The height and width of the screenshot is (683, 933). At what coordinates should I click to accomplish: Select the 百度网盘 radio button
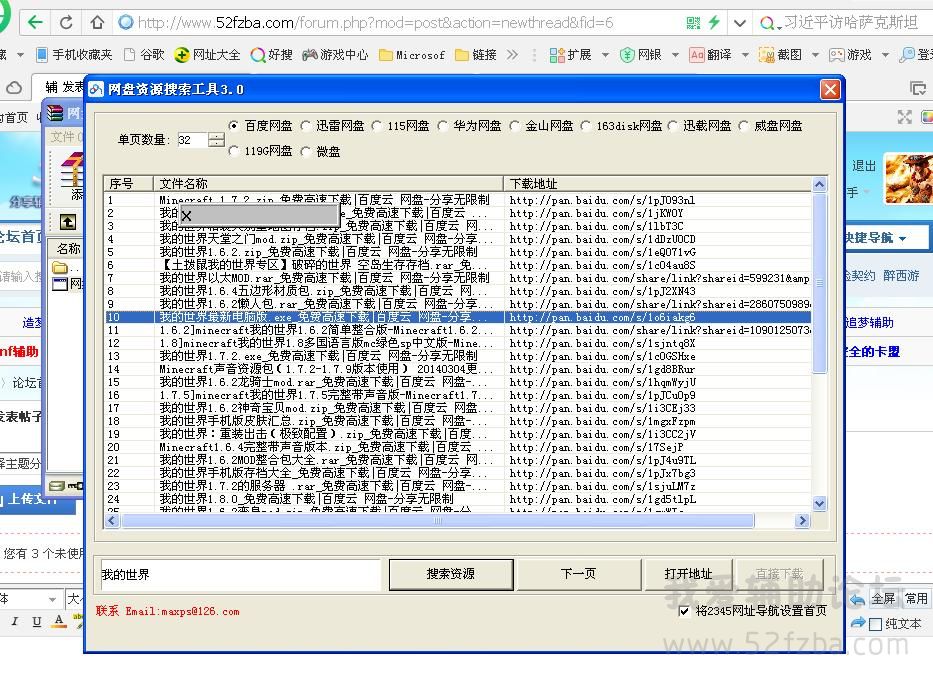234,126
